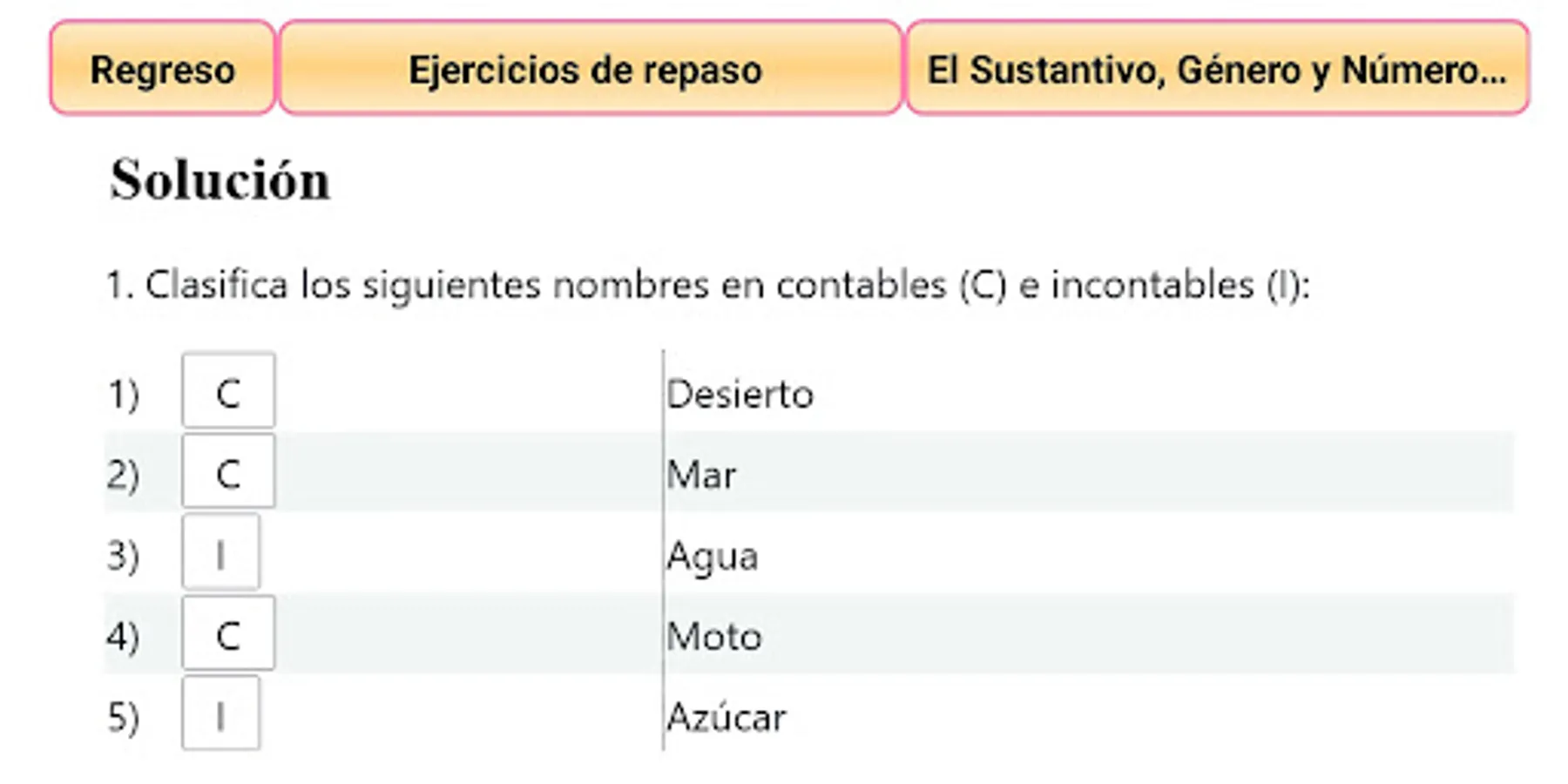Click the word Azúcar
Image resolution: width=1568 pixels, height=784 pixels.
pyautogui.click(x=727, y=718)
